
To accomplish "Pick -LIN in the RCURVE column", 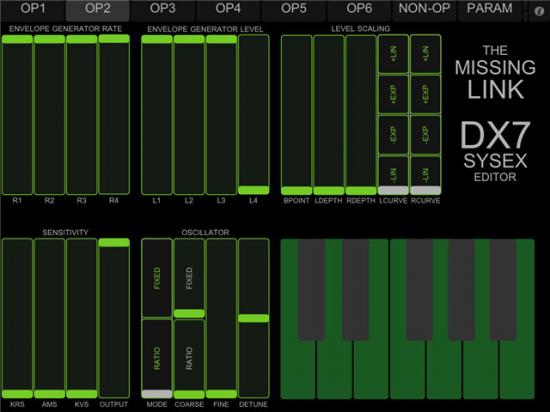I will click(x=425, y=174).
